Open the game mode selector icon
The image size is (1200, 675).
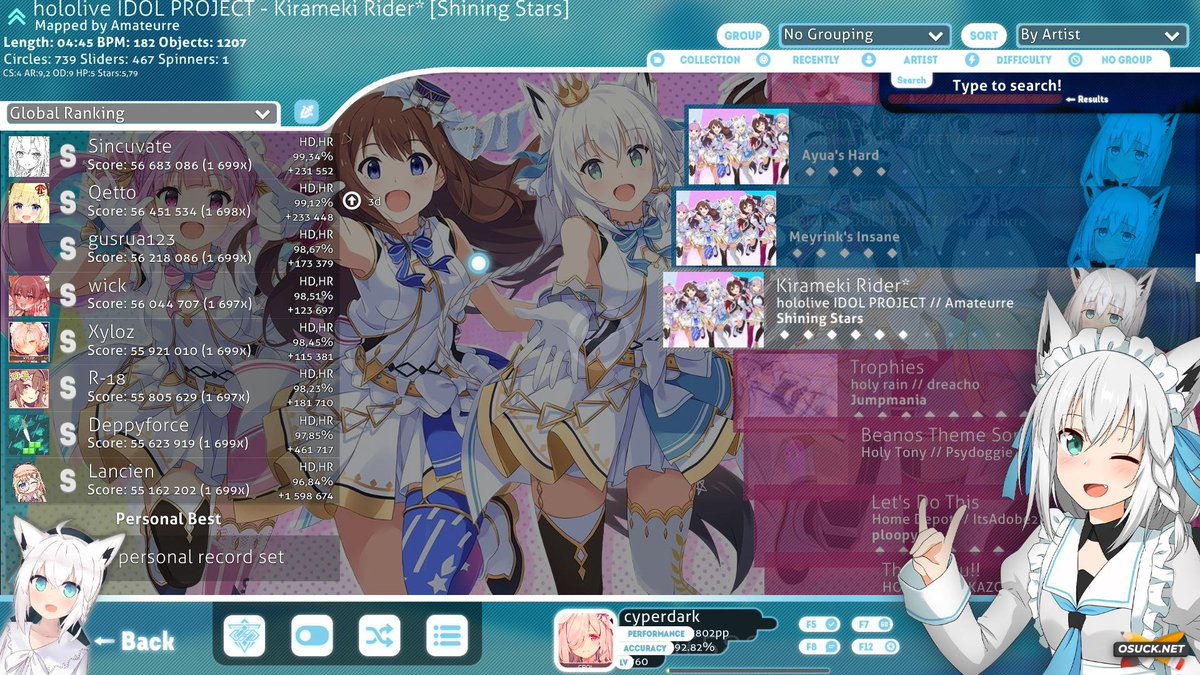tap(244, 635)
